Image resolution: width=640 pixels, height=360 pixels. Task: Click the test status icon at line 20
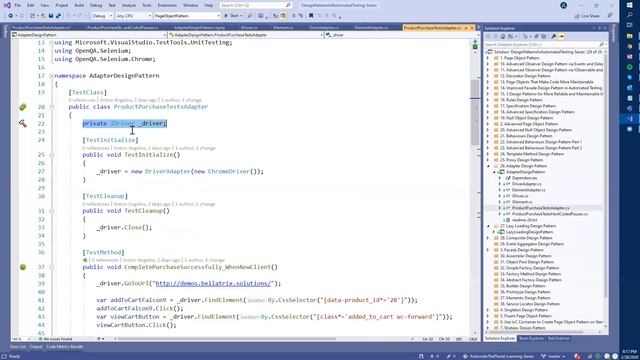click(x=23, y=107)
